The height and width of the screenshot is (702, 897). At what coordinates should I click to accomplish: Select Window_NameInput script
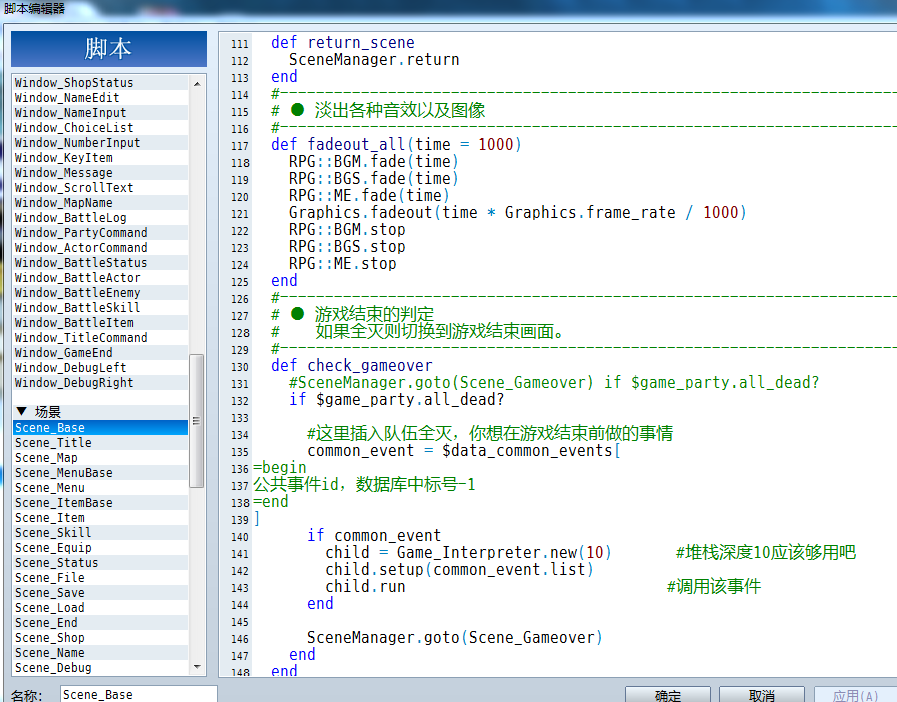coord(100,113)
